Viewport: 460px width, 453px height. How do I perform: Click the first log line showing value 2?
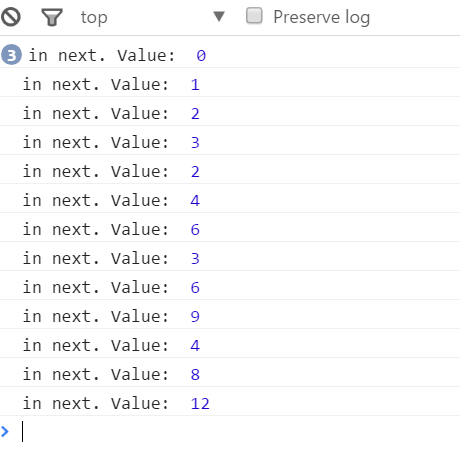[x=230, y=113]
